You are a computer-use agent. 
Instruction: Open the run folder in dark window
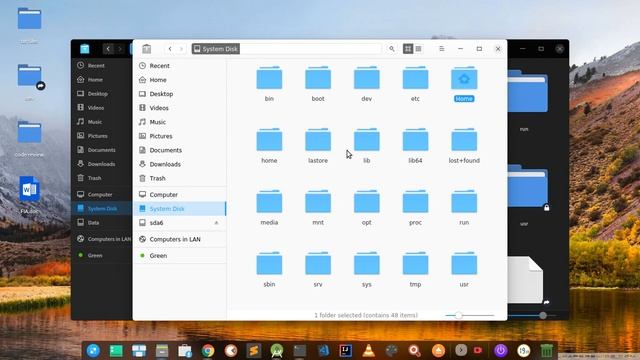click(x=527, y=91)
